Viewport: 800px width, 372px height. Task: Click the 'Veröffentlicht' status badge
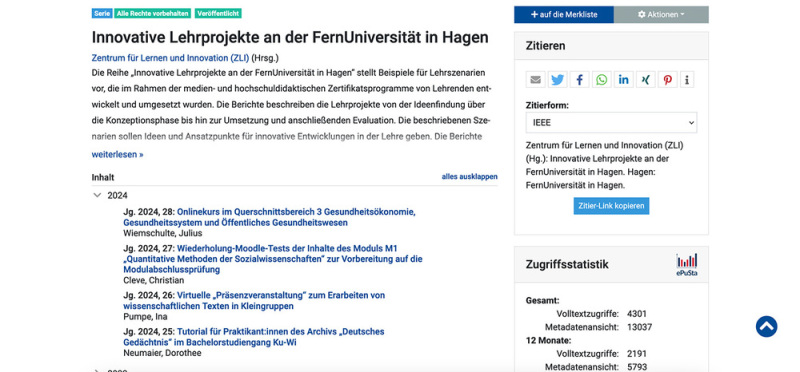[218, 14]
